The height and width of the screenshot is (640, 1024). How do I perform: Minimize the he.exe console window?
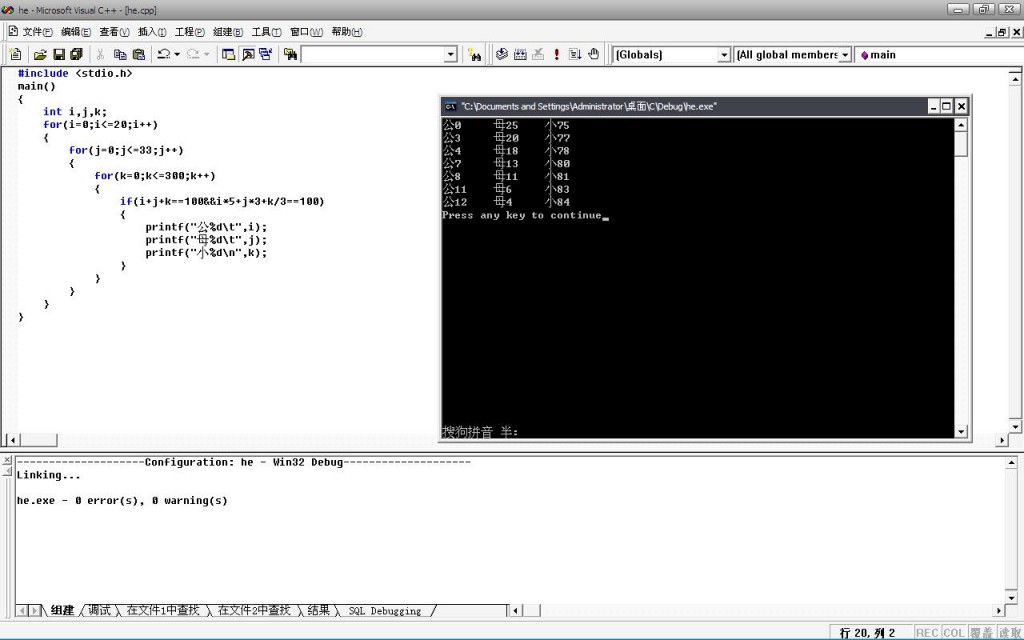(934, 106)
